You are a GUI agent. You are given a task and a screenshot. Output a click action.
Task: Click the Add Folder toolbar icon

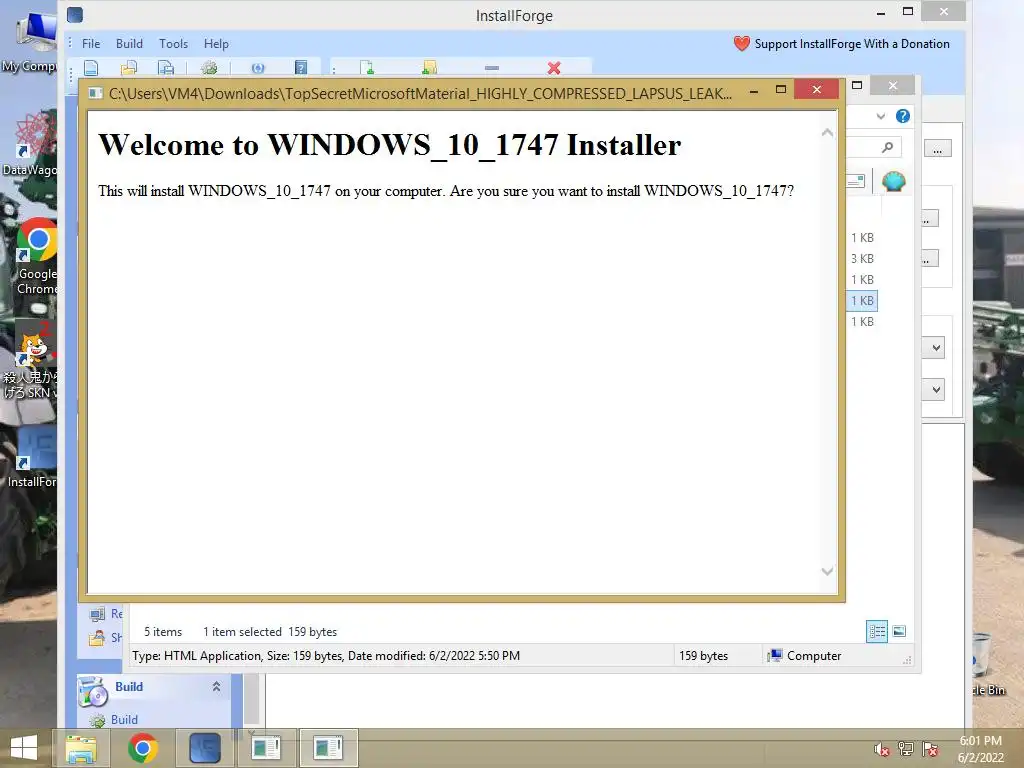click(x=429, y=67)
